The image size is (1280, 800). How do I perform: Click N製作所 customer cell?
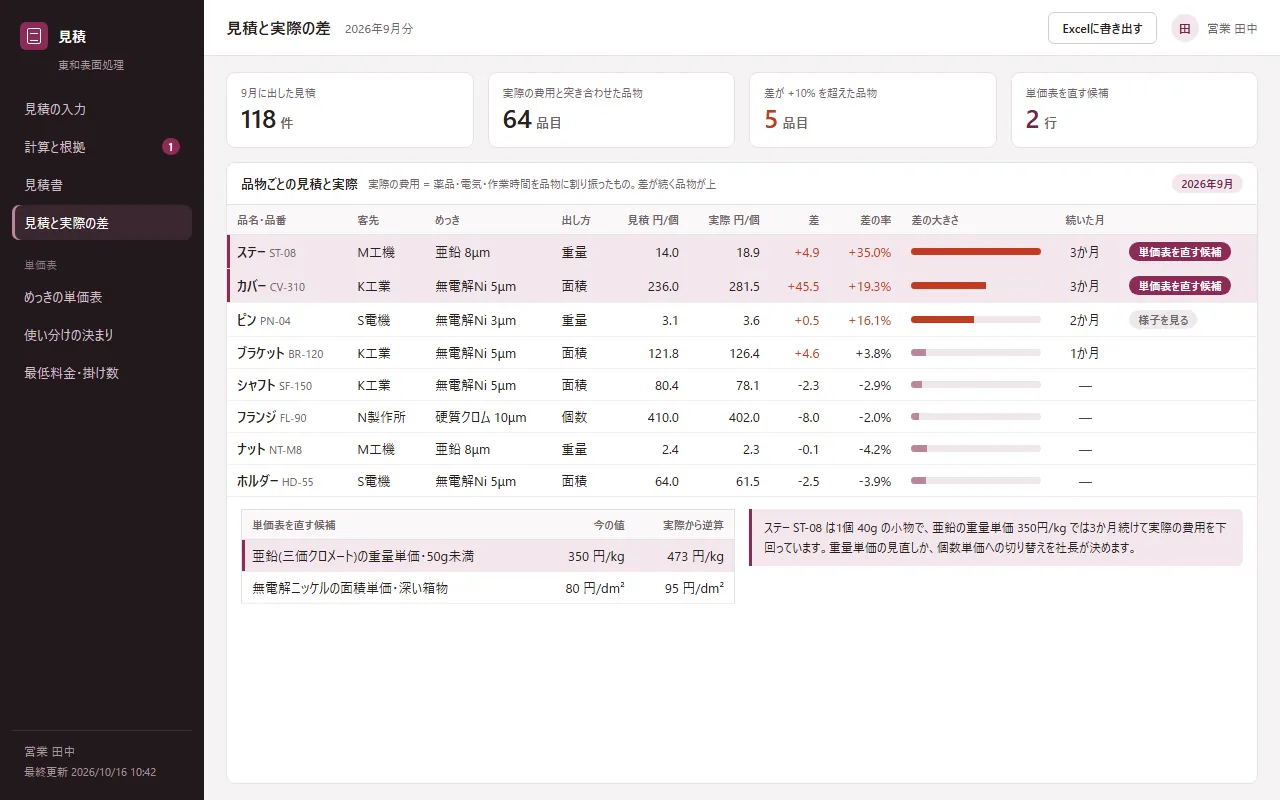click(x=382, y=417)
